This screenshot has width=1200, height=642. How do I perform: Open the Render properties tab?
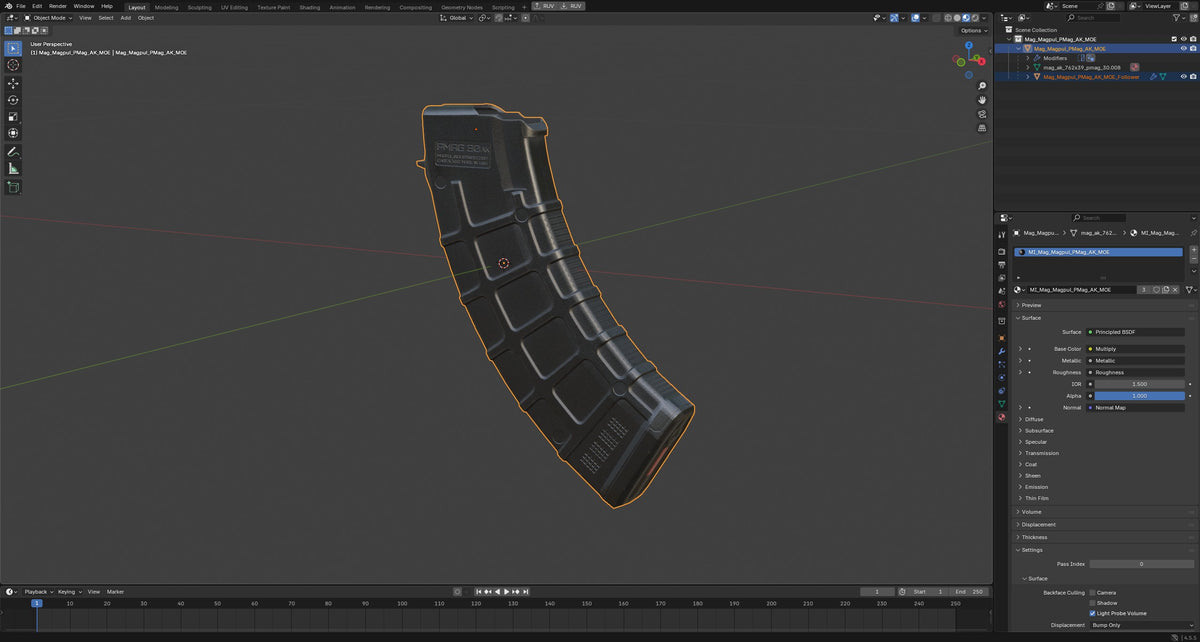pyautogui.click(x=1001, y=251)
